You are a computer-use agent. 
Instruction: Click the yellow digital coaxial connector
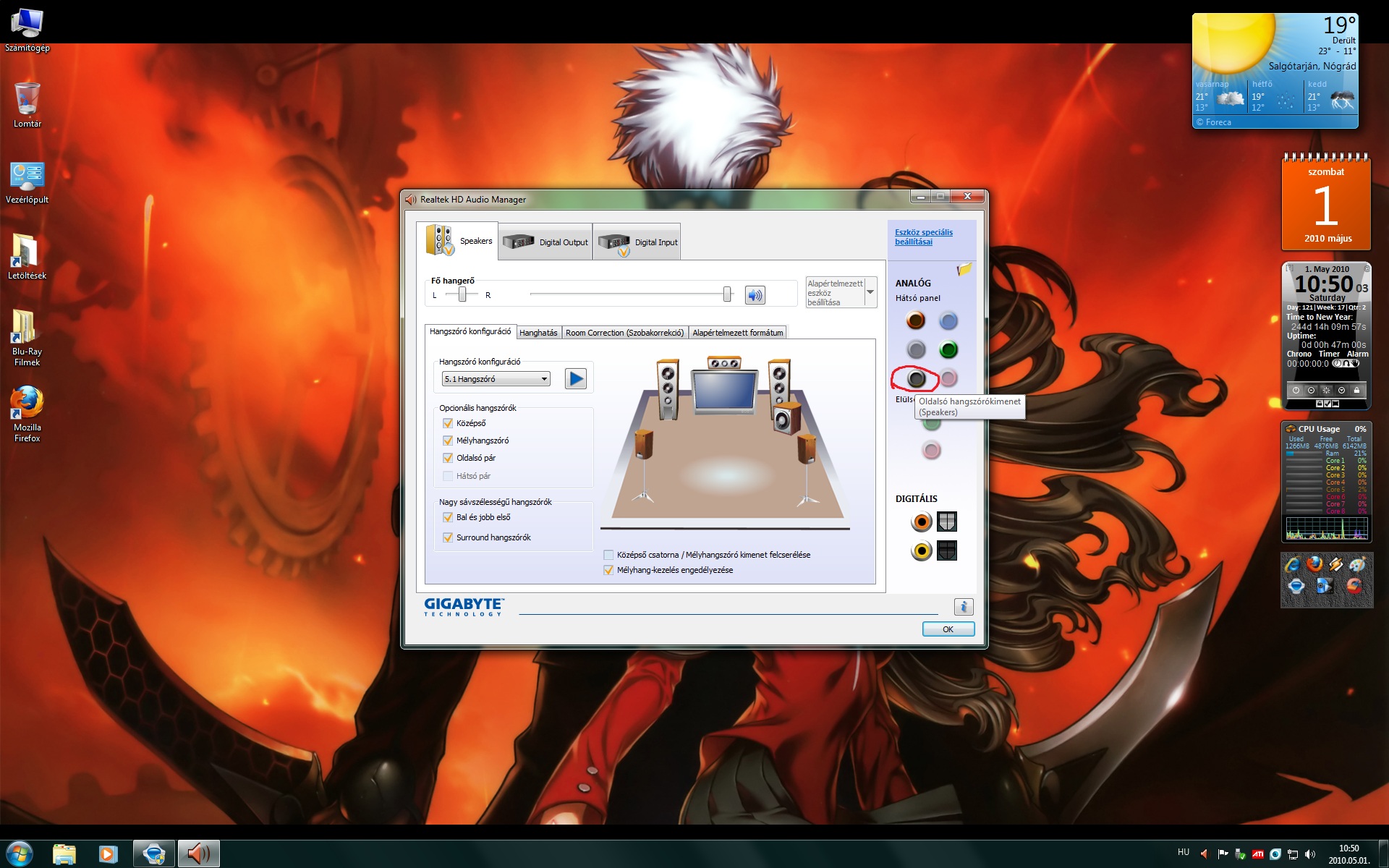coord(921,551)
